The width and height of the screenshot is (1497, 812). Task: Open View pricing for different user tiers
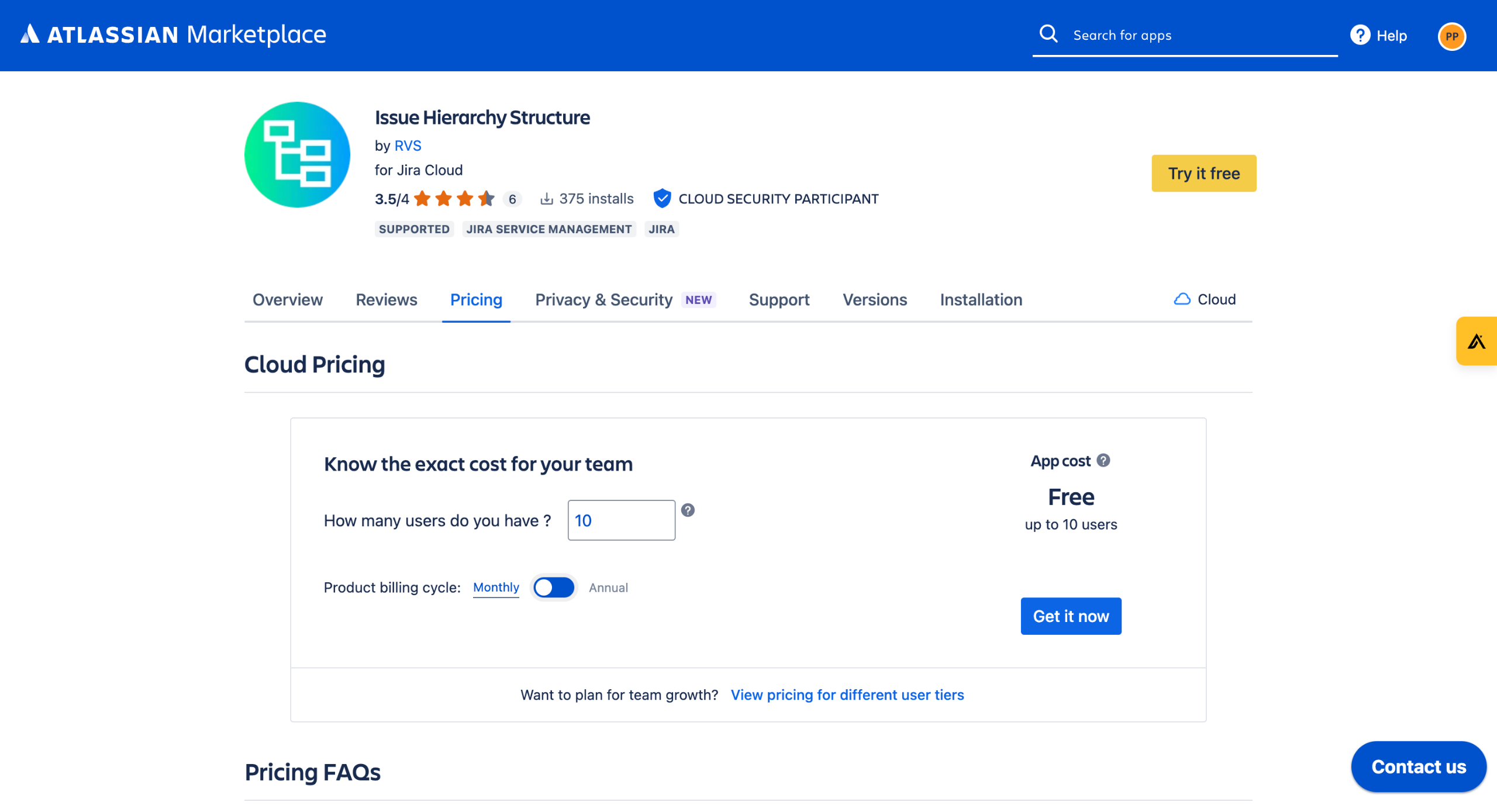pos(847,695)
